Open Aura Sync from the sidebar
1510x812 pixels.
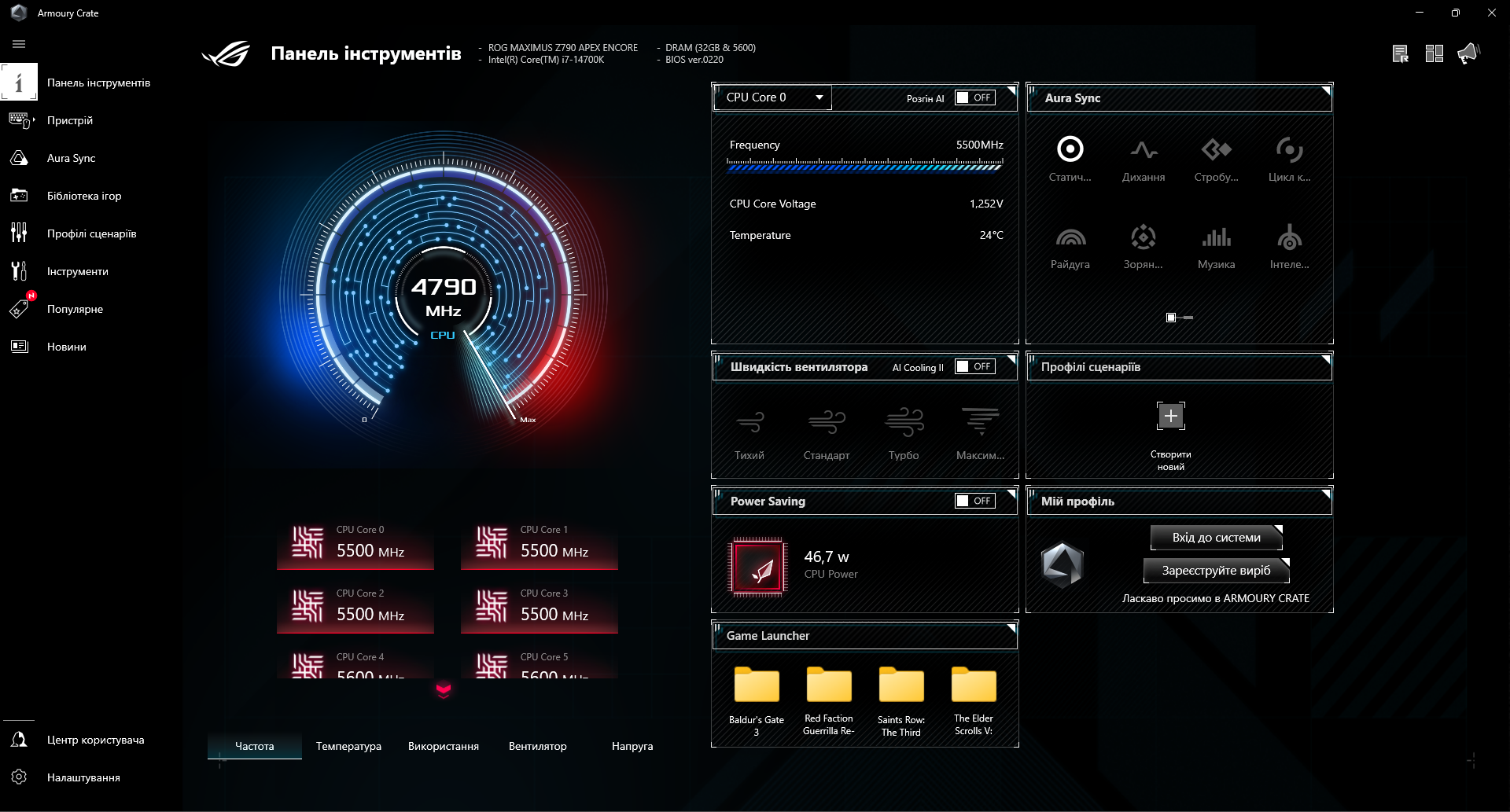(72, 157)
